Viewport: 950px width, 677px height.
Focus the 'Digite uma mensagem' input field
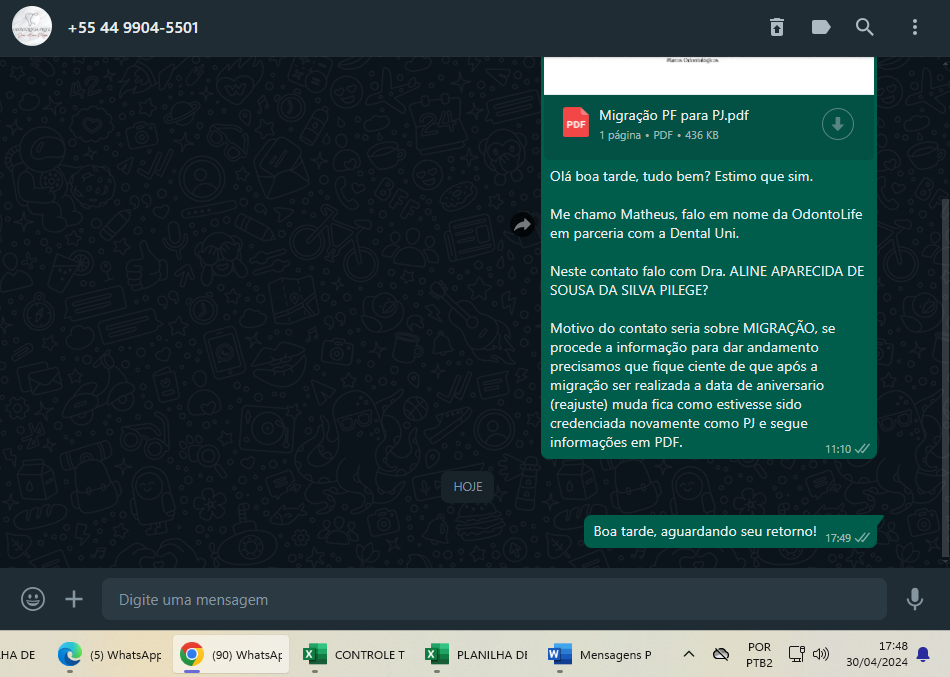(494, 599)
